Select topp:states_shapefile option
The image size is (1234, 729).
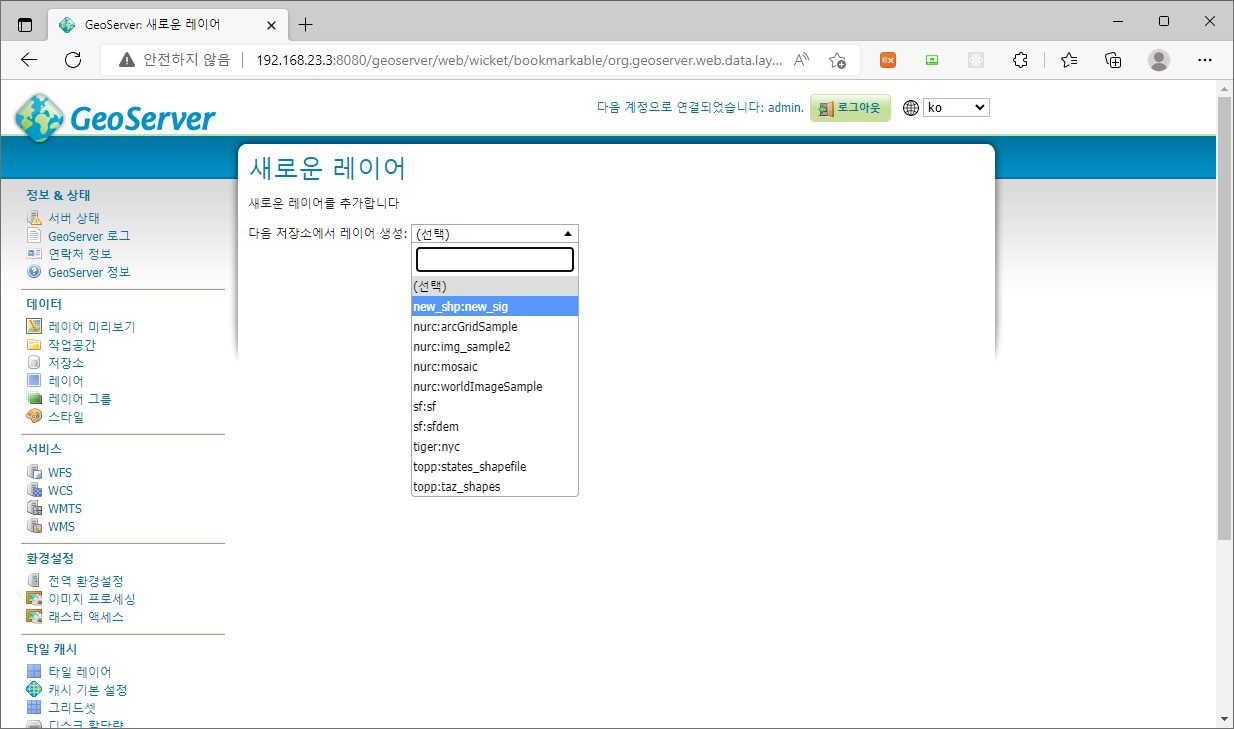pos(495,467)
